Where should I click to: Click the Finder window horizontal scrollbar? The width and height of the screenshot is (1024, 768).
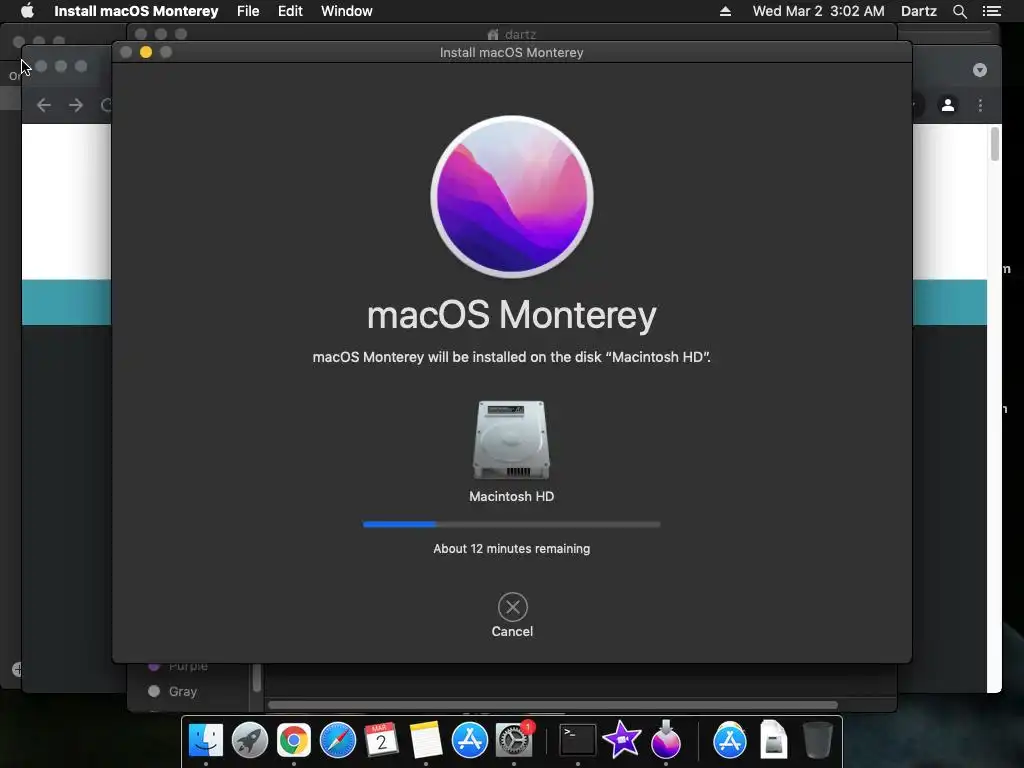[x=552, y=705]
